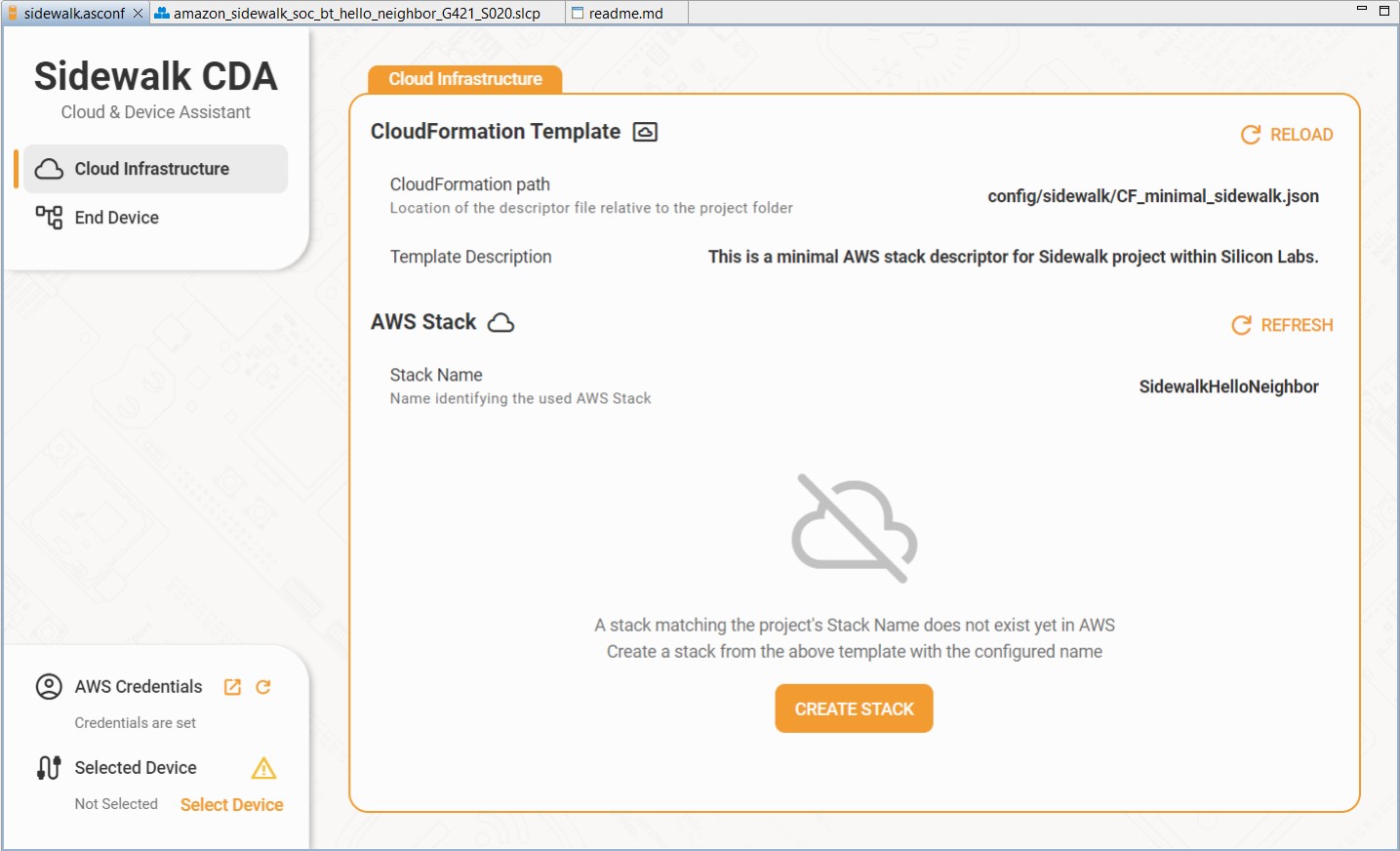Click the REFRESH stack button
Screen dimensions: 1400x851
1282,325
